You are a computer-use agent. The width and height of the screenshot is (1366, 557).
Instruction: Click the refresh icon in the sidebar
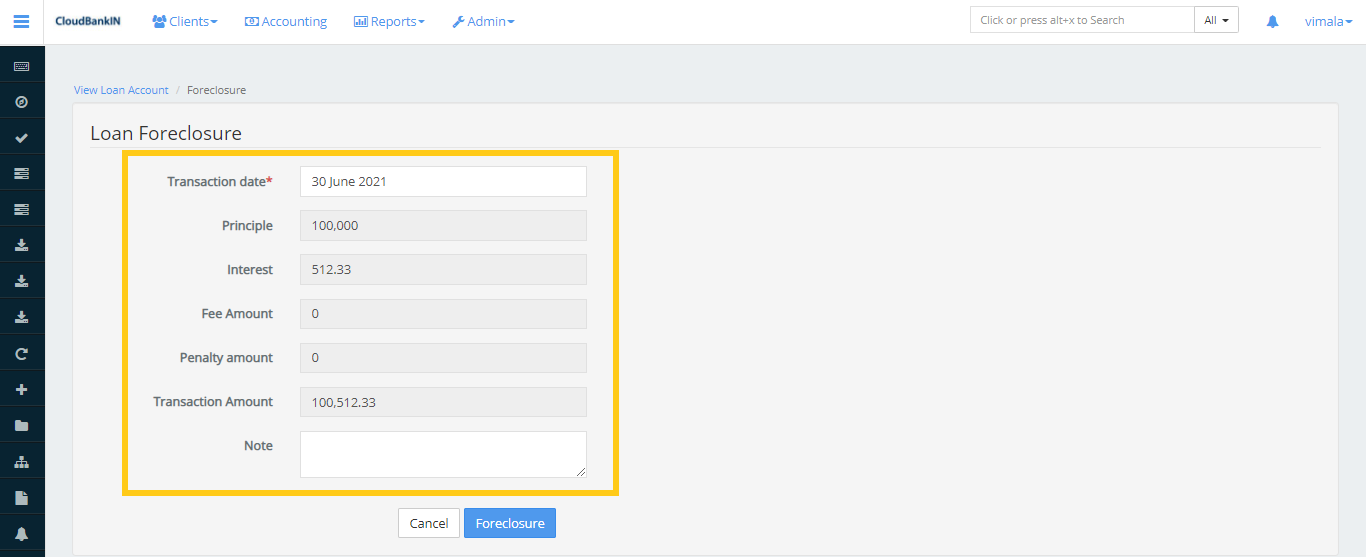(21, 354)
